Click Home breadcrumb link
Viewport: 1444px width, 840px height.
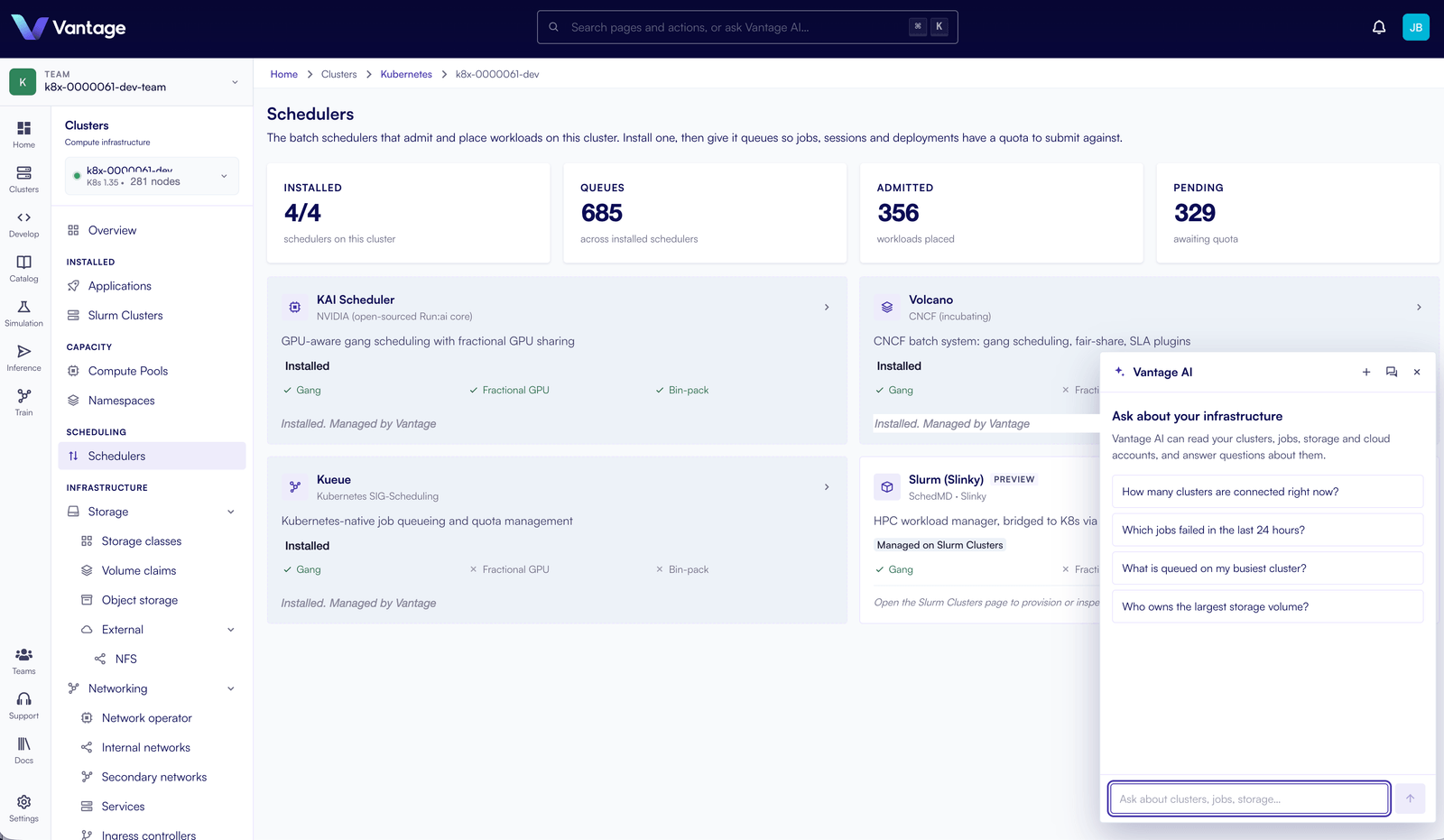click(x=283, y=74)
